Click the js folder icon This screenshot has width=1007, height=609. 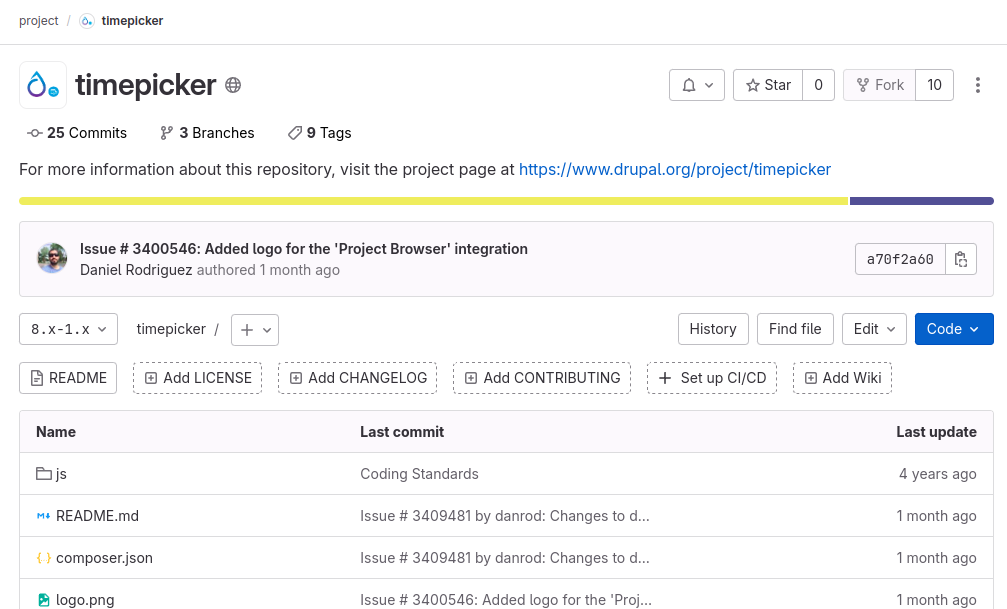pos(44,473)
